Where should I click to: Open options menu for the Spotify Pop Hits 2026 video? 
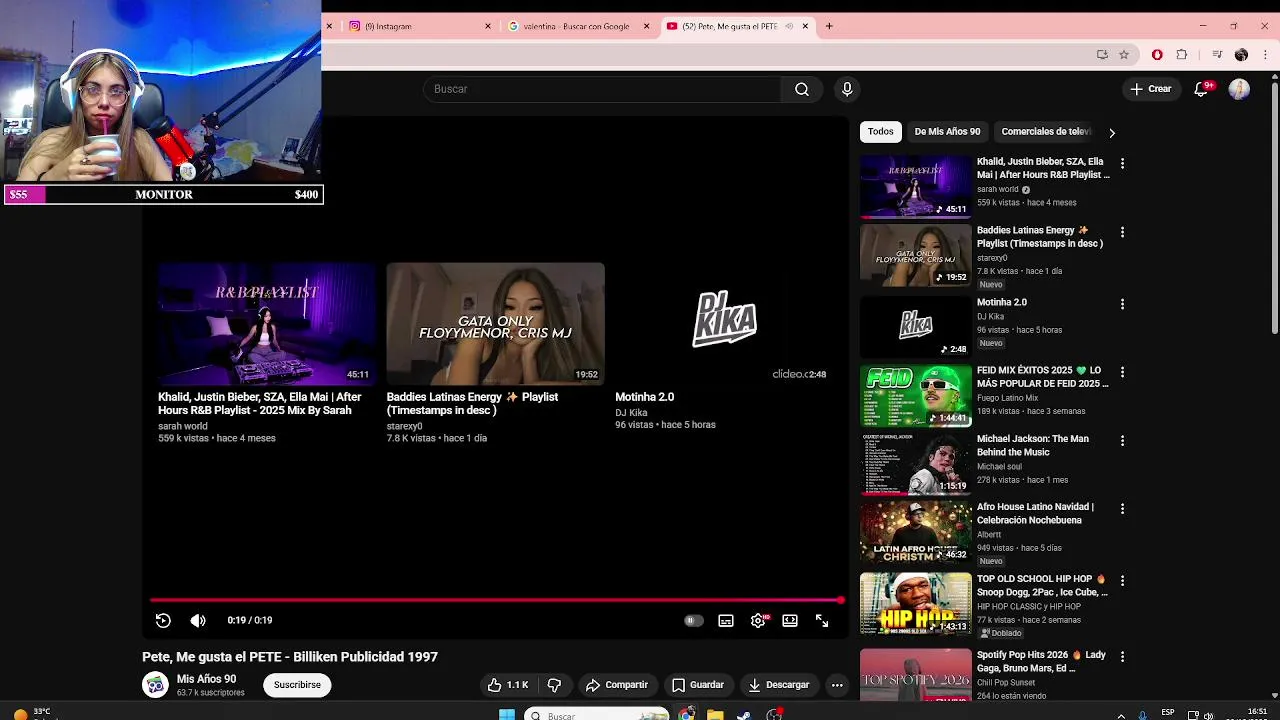[1122, 657]
